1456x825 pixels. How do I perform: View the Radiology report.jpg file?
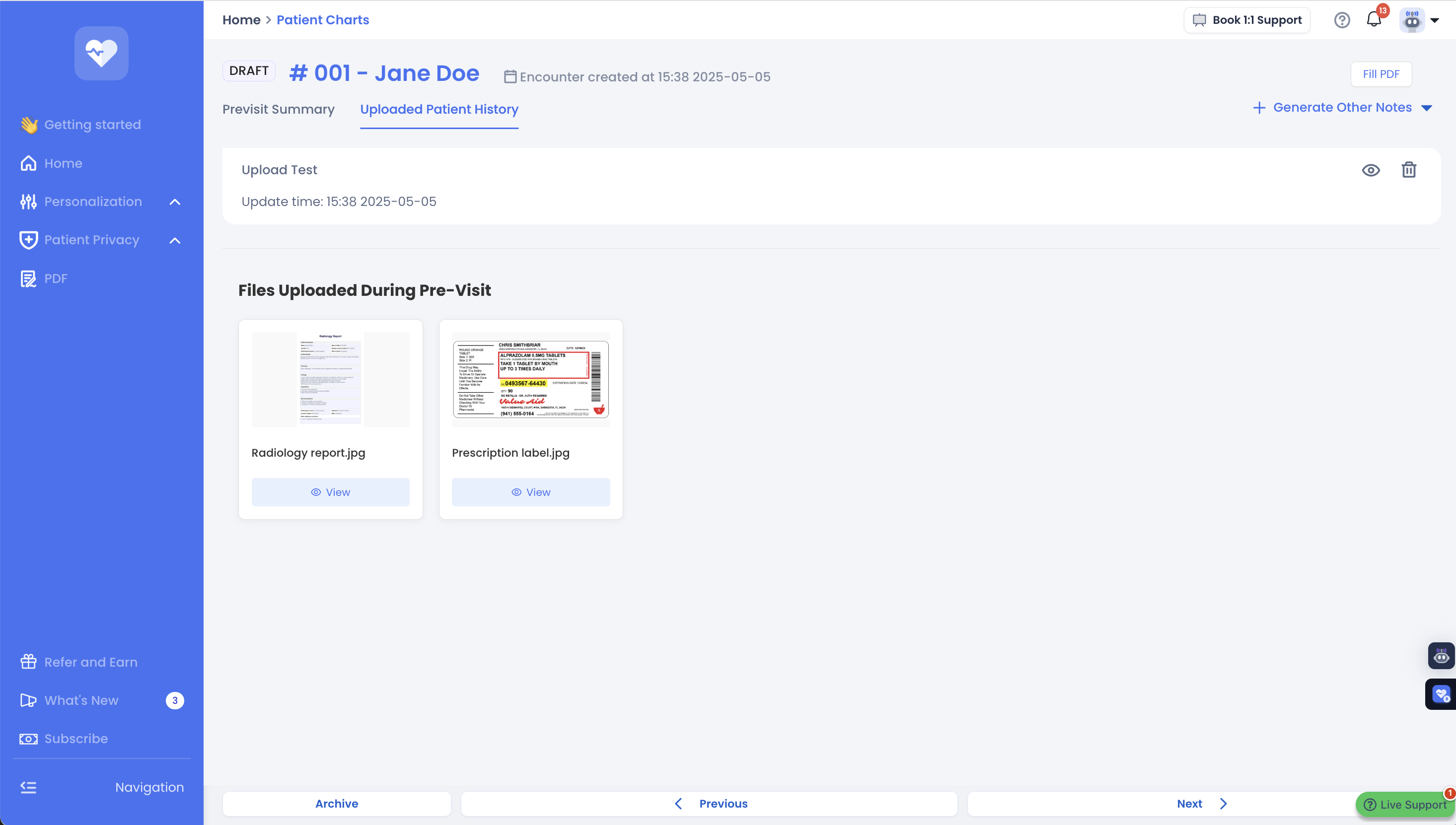330,492
